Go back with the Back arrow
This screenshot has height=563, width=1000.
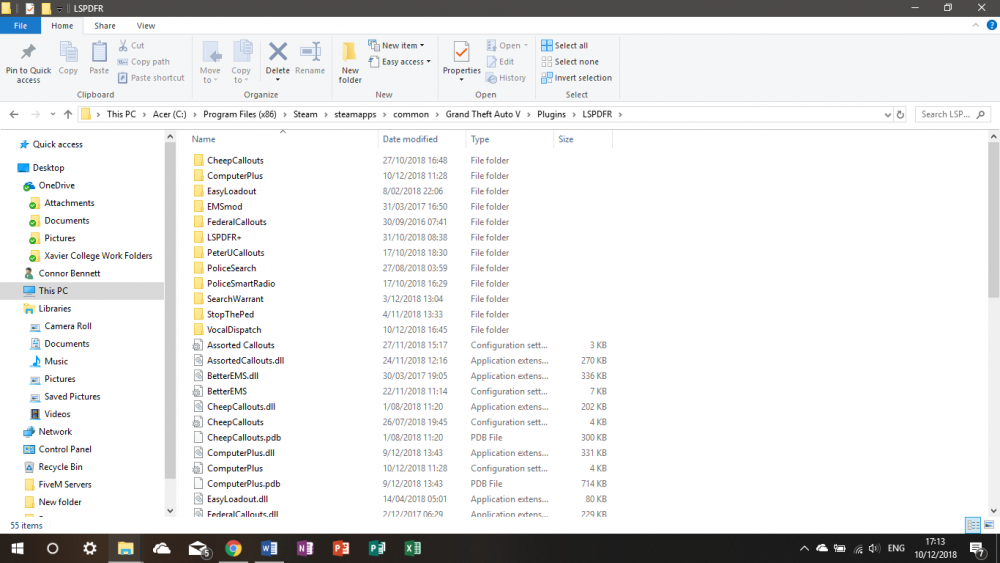pos(14,115)
